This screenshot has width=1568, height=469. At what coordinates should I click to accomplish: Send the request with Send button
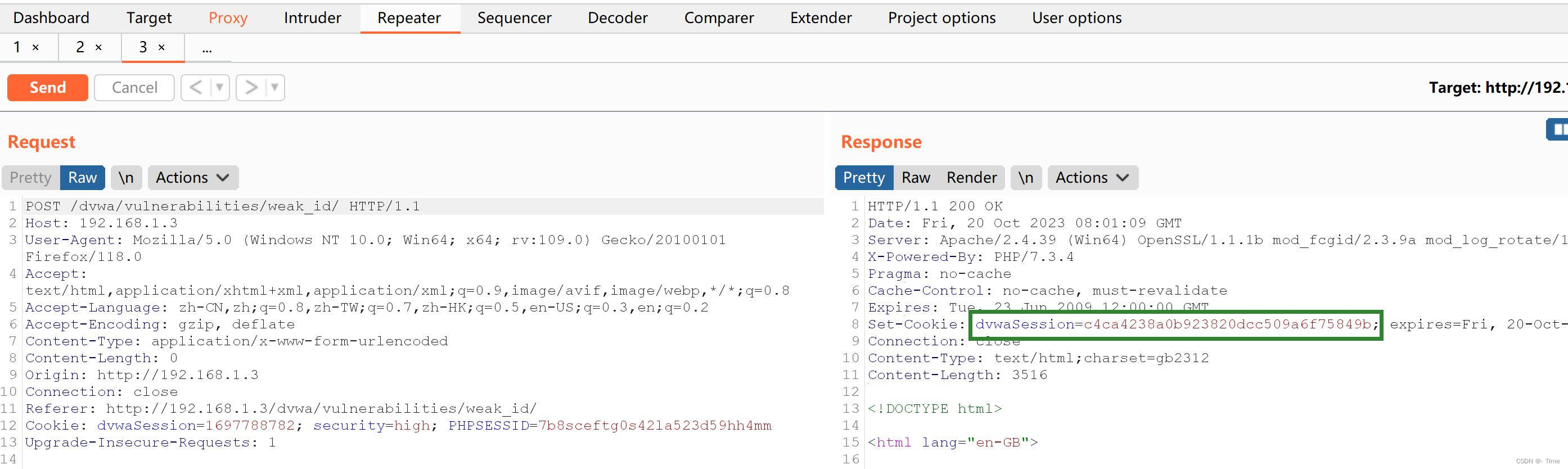47,88
